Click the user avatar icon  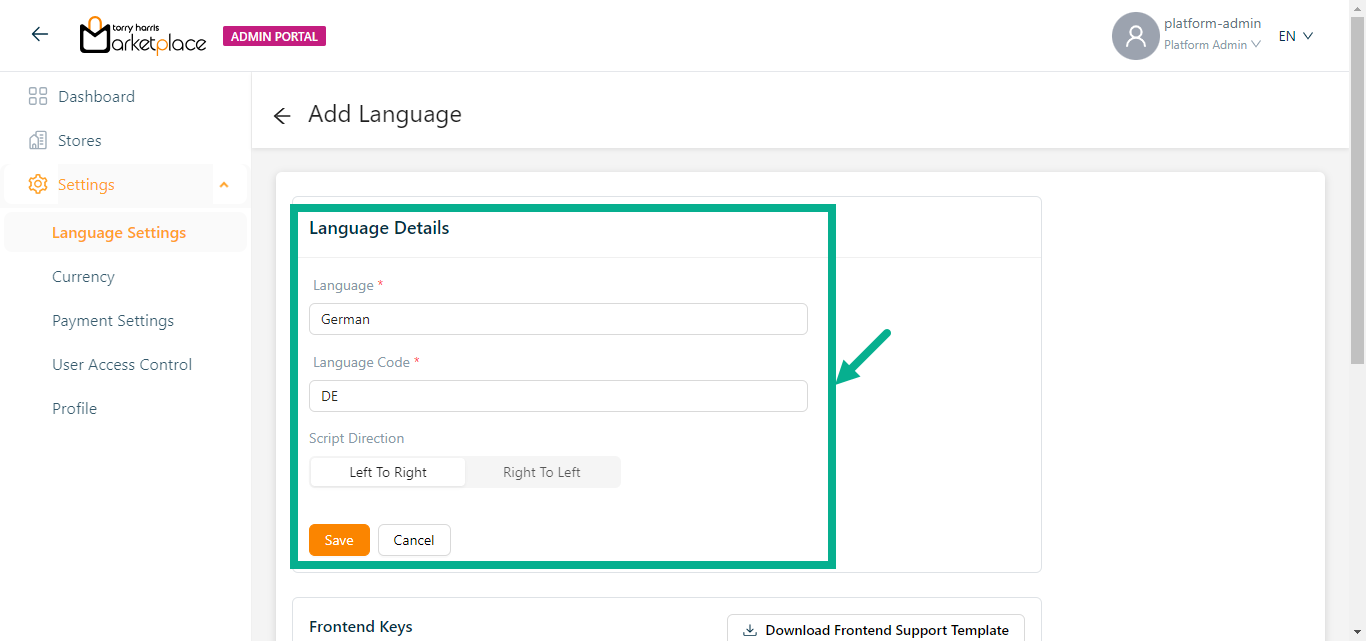[1135, 36]
